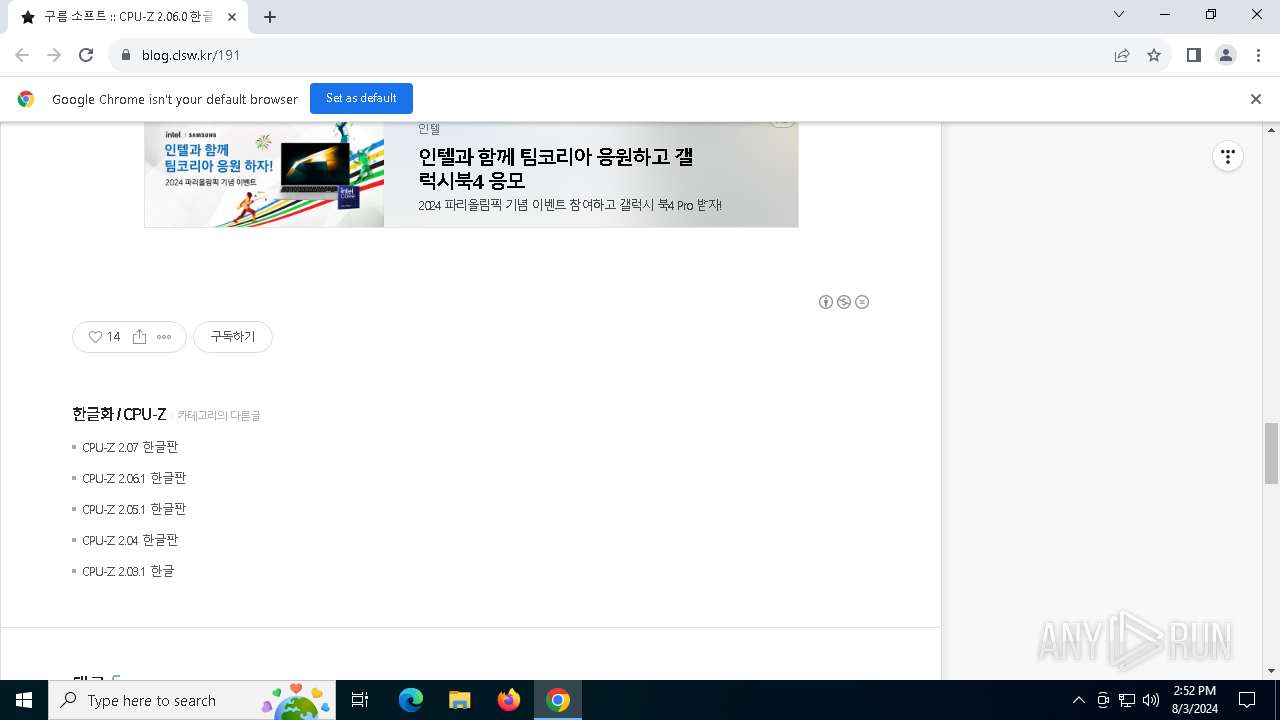Open the CPU-Z 2.07 한글판 link
Viewport: 1280px width, 720px height.
tap(130, 447)
